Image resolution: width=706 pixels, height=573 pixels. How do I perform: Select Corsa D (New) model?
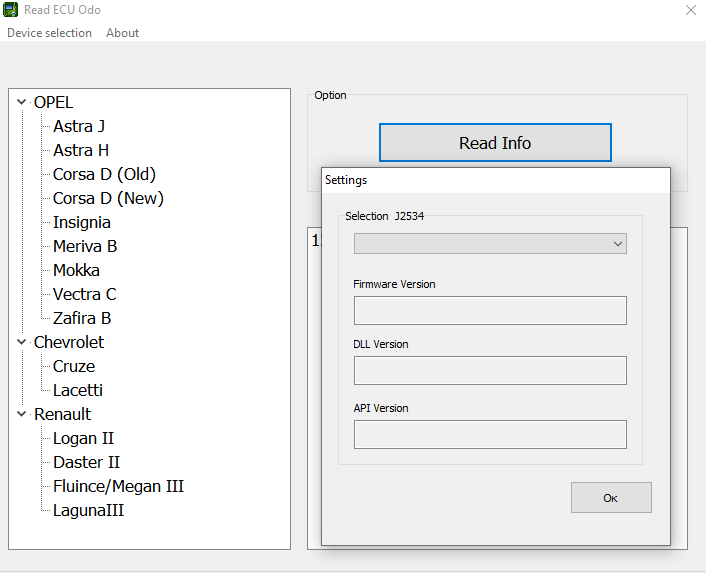[x=108, y=198]
